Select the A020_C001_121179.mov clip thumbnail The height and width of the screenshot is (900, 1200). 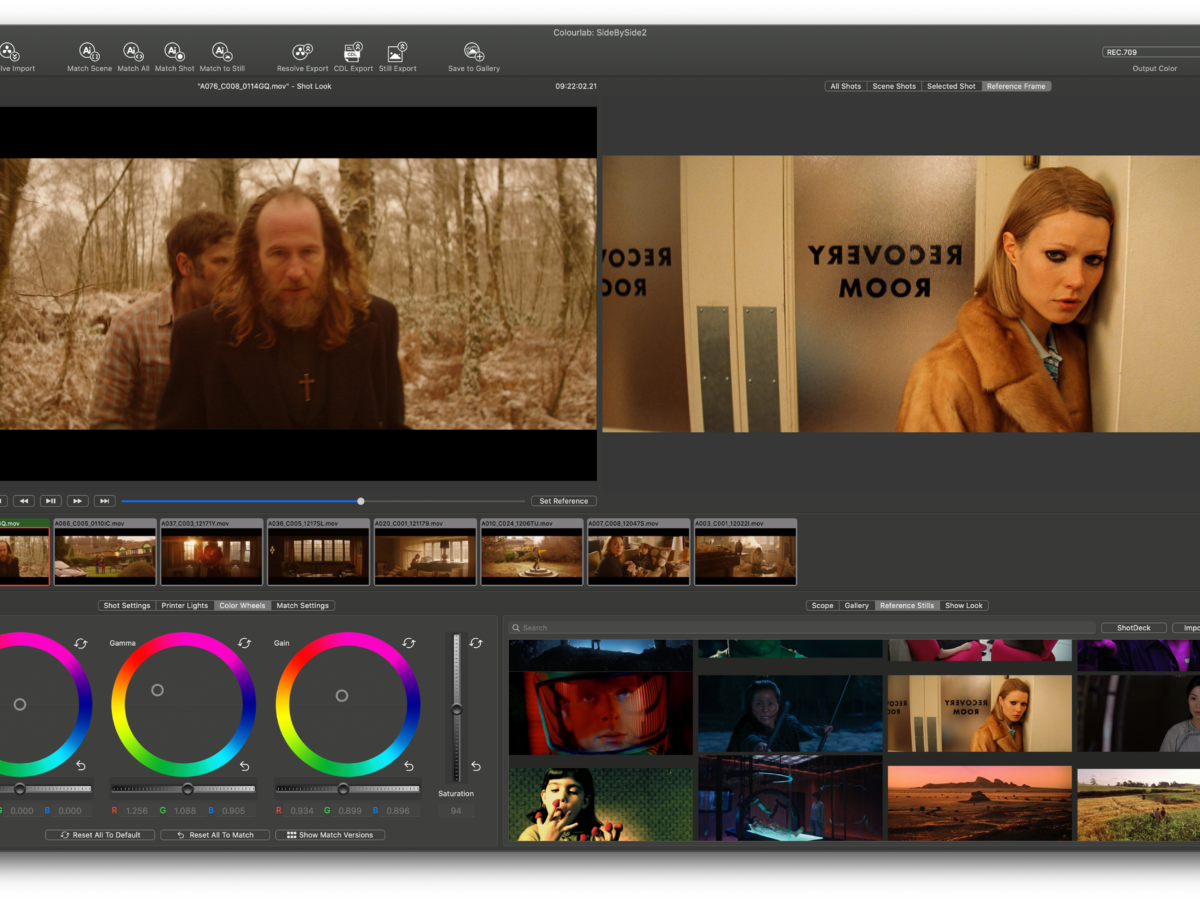point(423,557)
